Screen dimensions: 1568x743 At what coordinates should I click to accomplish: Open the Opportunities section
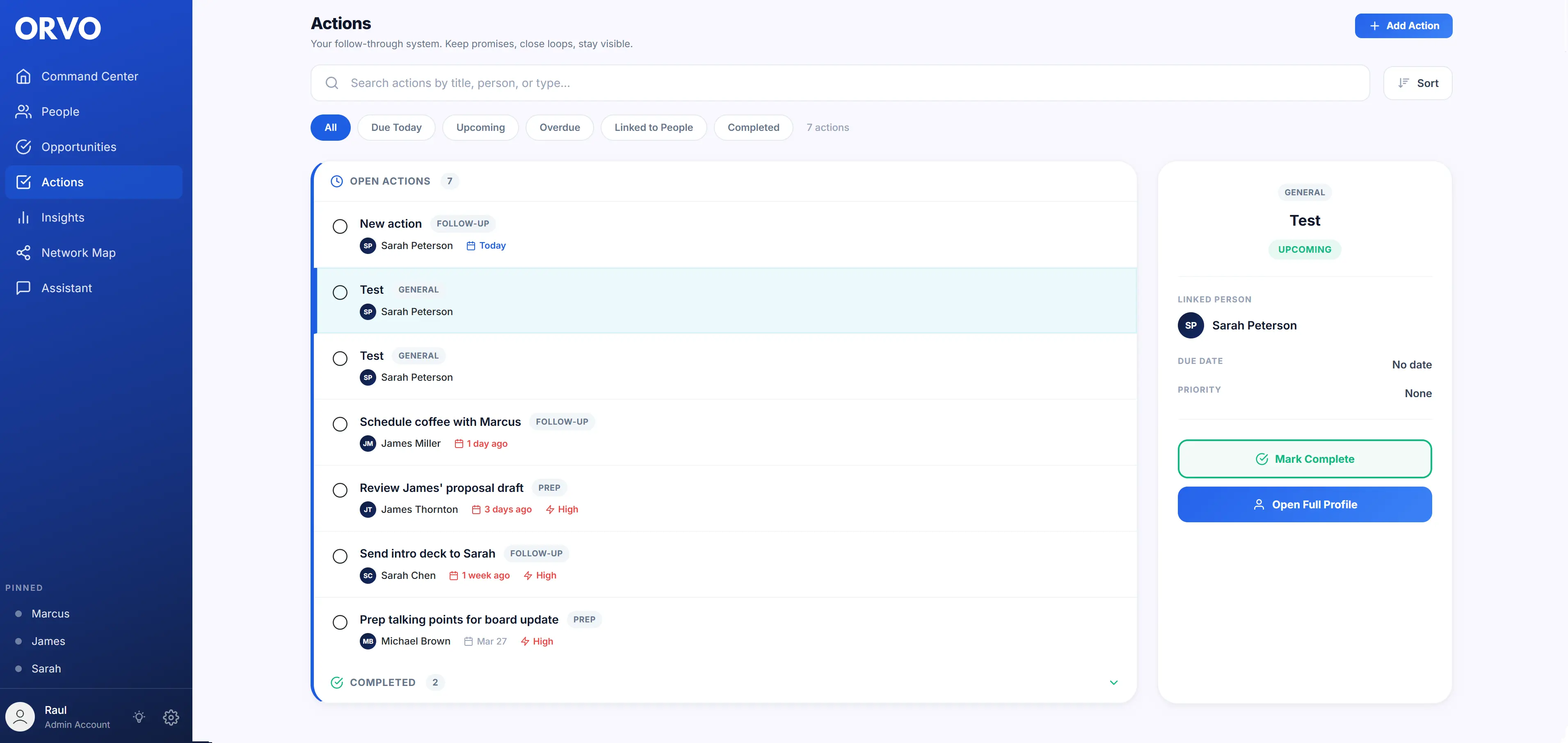[x=24, y=146]
